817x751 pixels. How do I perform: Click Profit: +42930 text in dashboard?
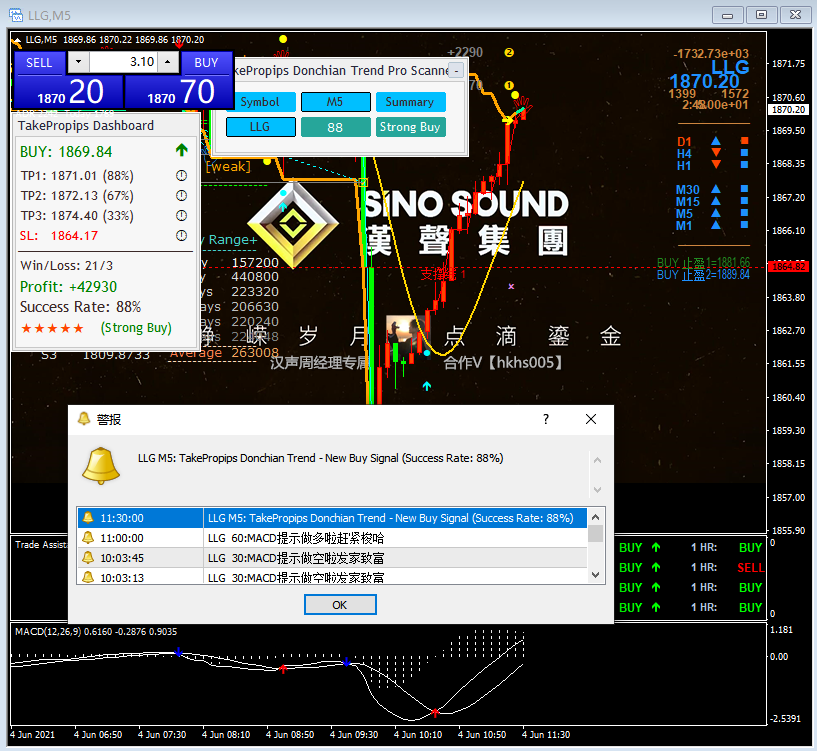pyautogui.click(x=68, y=287)
